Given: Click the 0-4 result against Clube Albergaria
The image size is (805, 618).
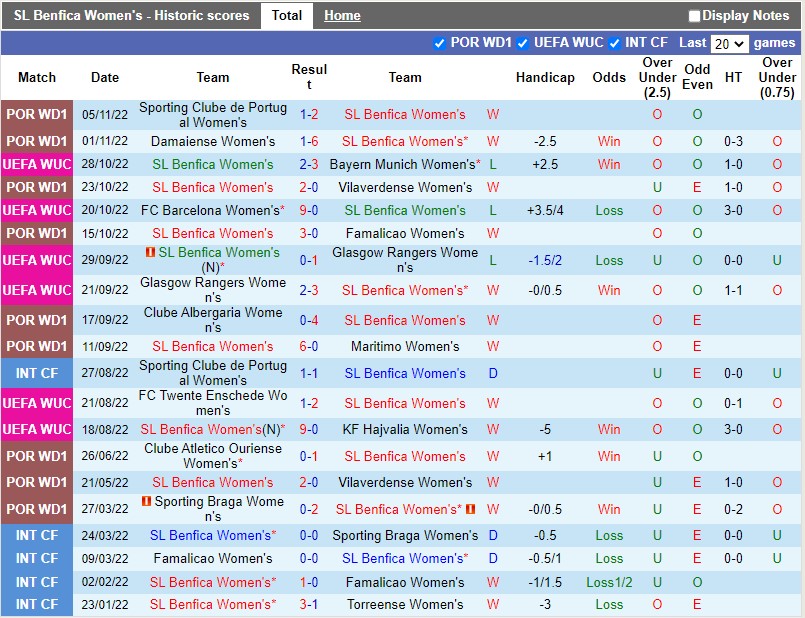Looking at the screenshot, I should click(x=309, y=320).
